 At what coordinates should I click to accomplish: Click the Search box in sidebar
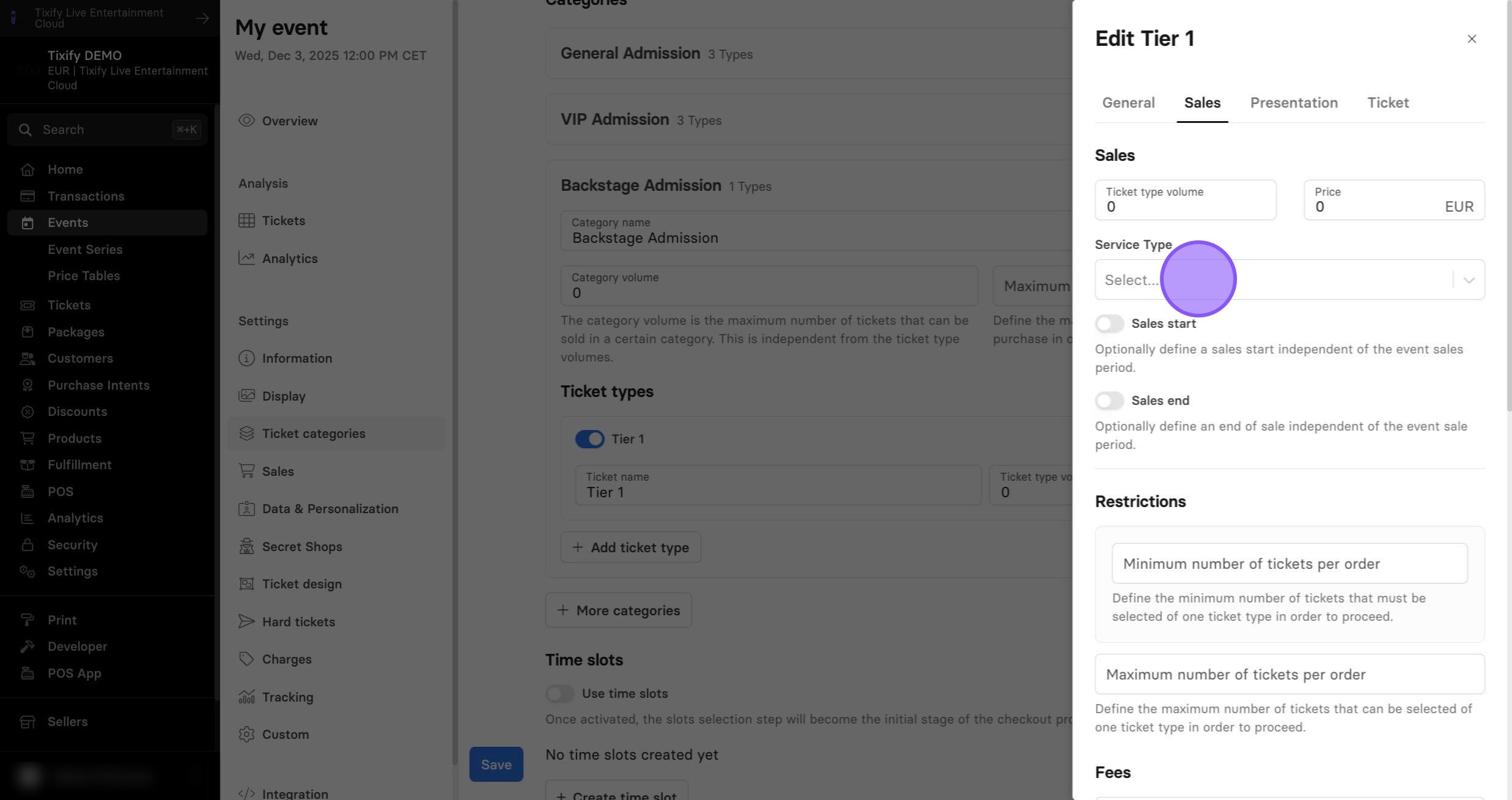coord(108,130)
